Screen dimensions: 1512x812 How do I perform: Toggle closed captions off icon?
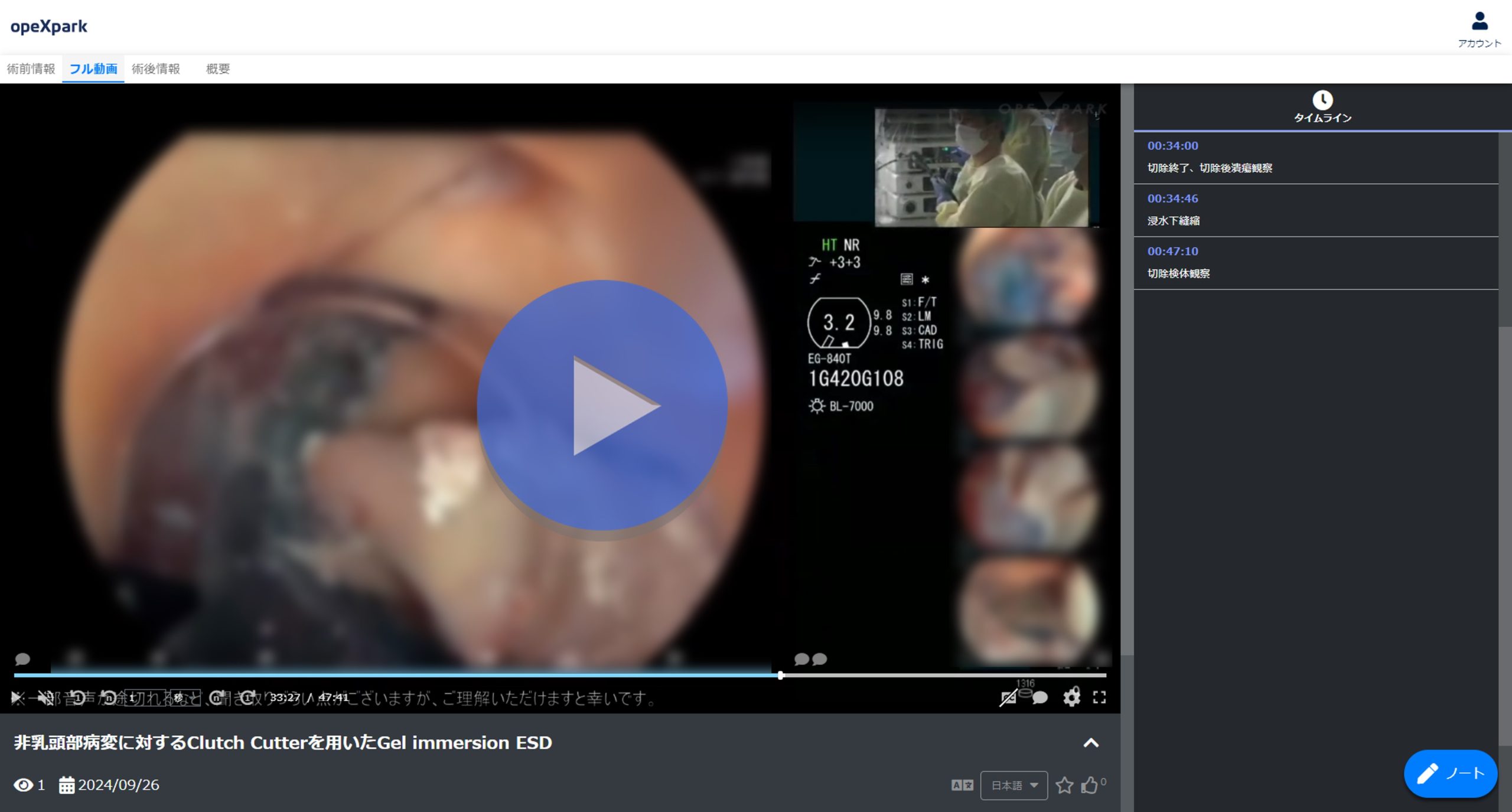coord(1008,698)
